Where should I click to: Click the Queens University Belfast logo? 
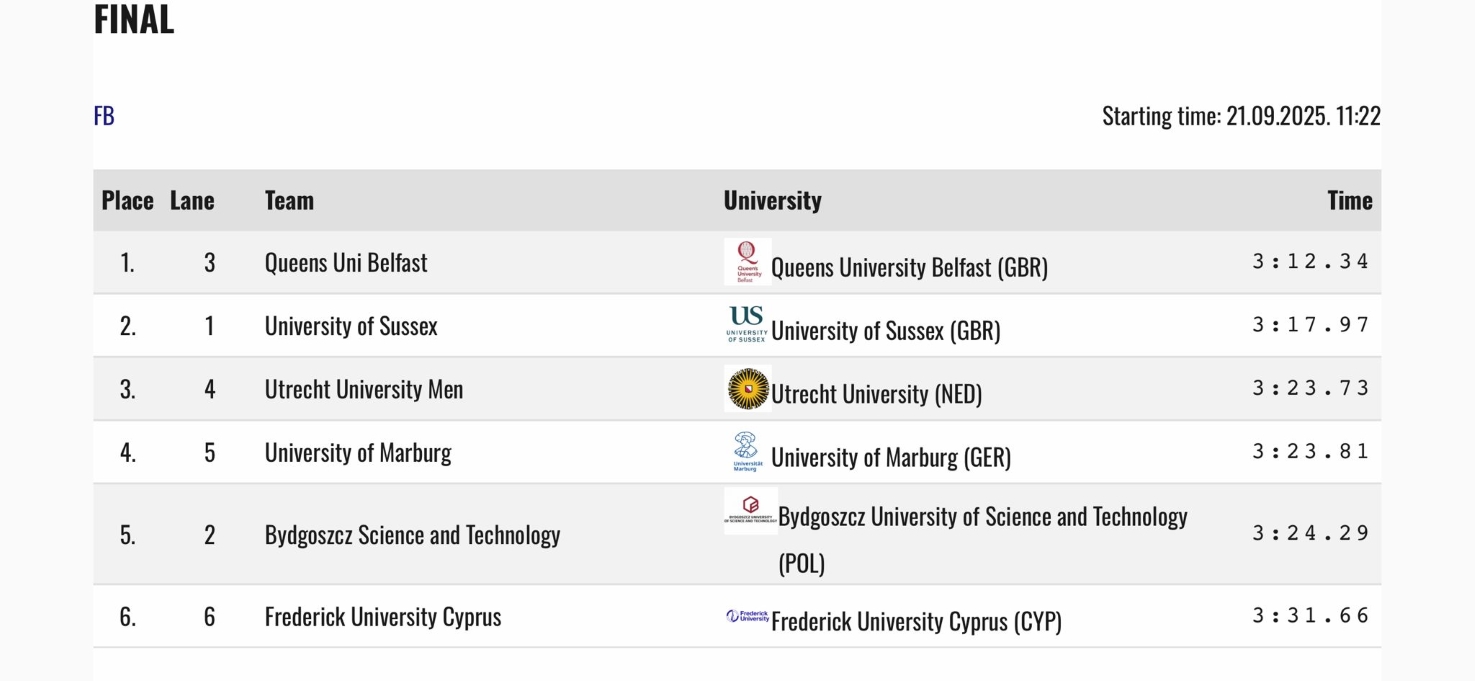(x=747, y=262)
